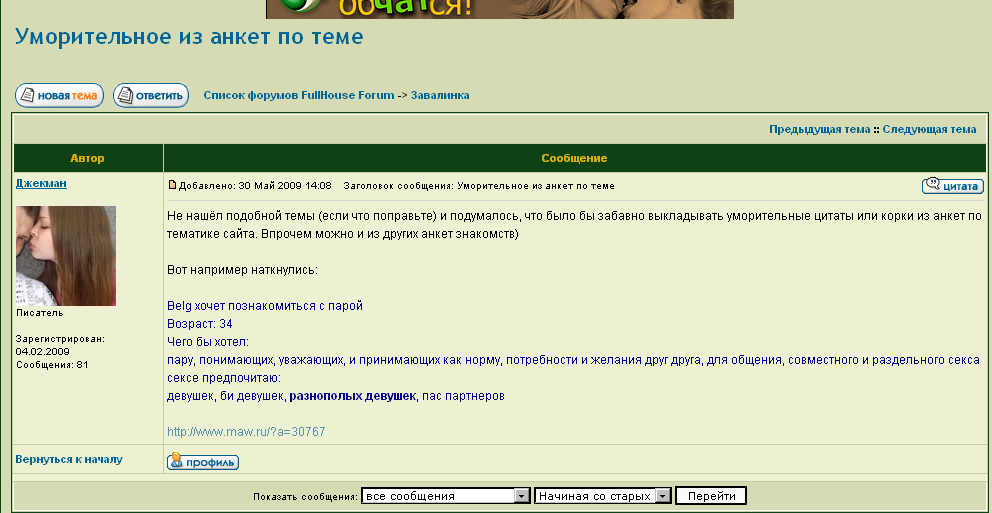Click the quote (цитата) icon button
Screen dimensions: 992x513
point(952,186)
